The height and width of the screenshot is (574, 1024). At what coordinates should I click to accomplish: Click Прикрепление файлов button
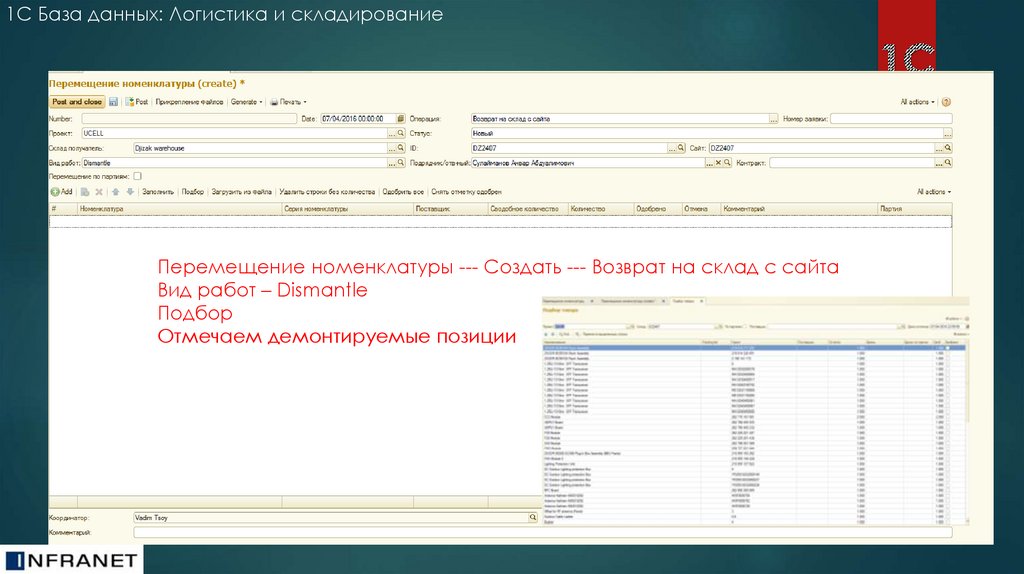[189, 102]
